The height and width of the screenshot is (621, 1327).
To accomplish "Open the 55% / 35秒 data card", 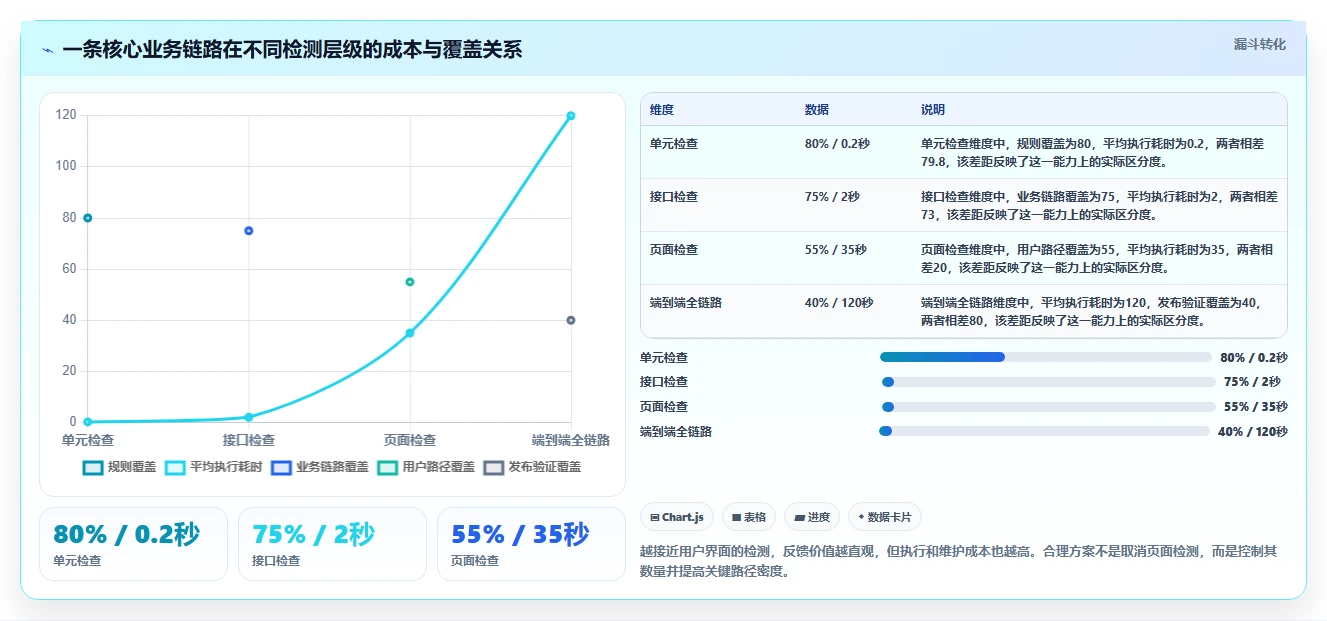I will click(531, 544).
